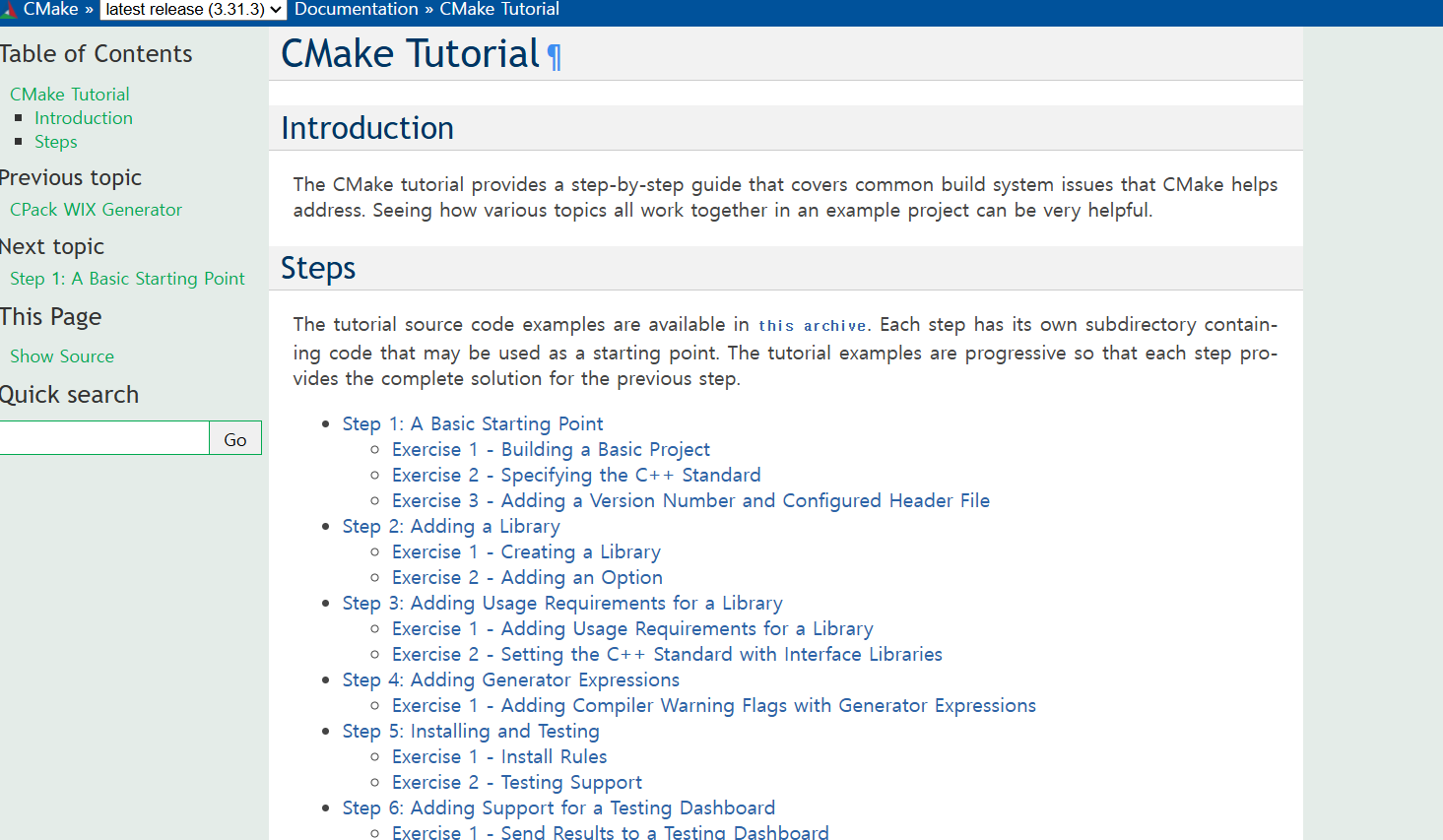Open Exercise 1 - Building a Basic Project
The height and width of the screenshot is (840, 1443).
pos(551,450)
